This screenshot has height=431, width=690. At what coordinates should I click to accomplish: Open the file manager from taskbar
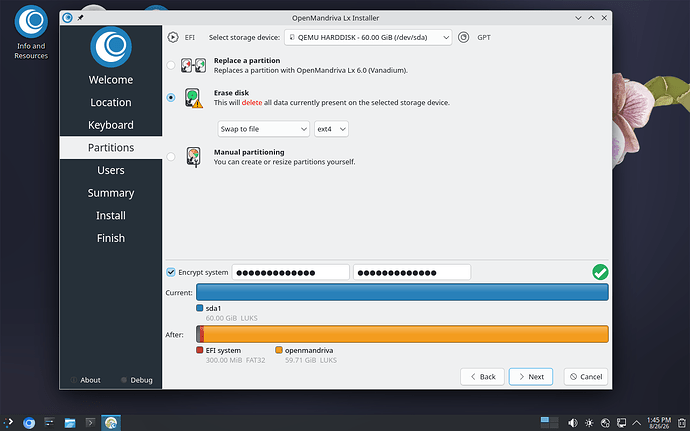click(x=70, y=423)
